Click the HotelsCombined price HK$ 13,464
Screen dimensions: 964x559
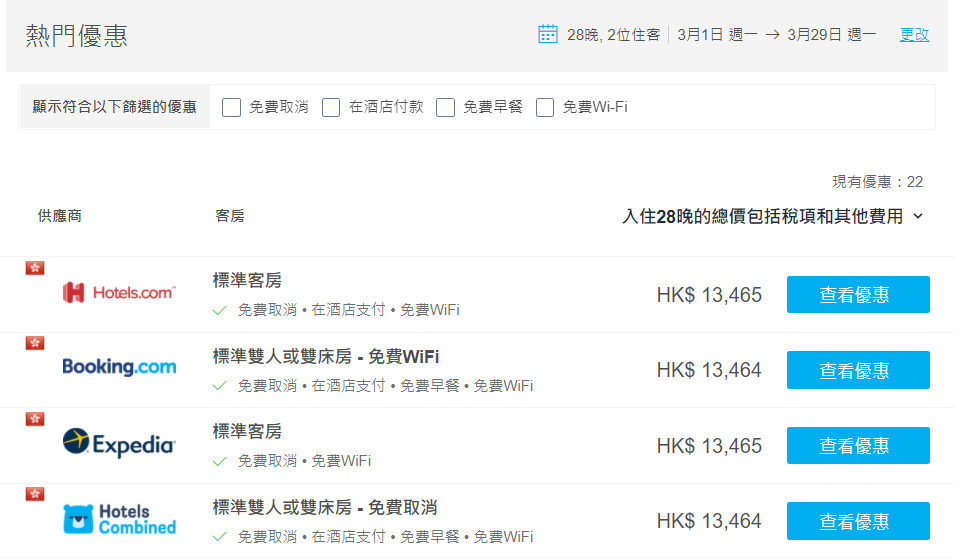[x=709, y=521]
